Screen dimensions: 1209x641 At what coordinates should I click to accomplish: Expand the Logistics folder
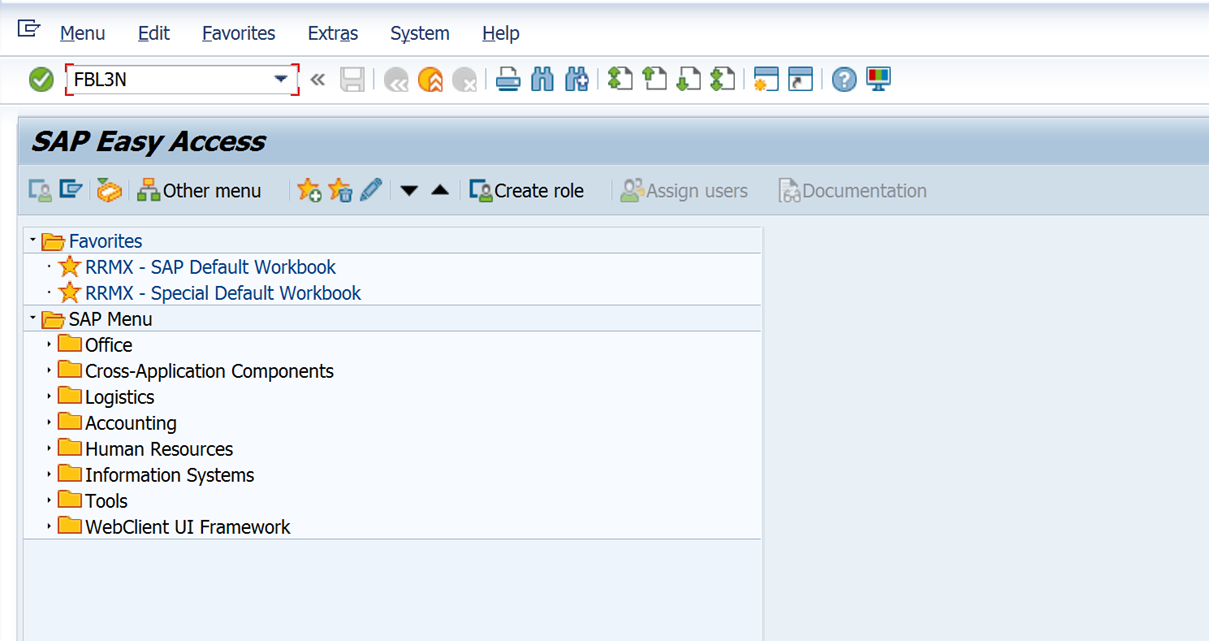tap(50, 396)
